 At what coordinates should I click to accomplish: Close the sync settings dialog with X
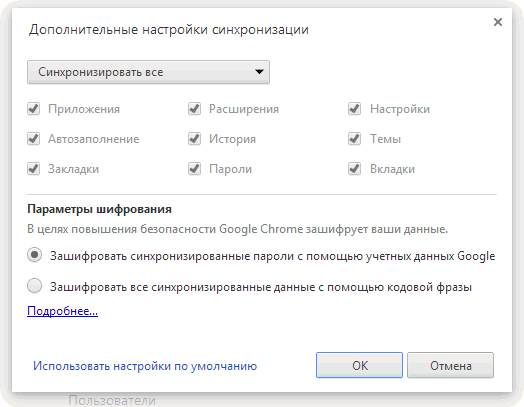[x=498, y=22]
